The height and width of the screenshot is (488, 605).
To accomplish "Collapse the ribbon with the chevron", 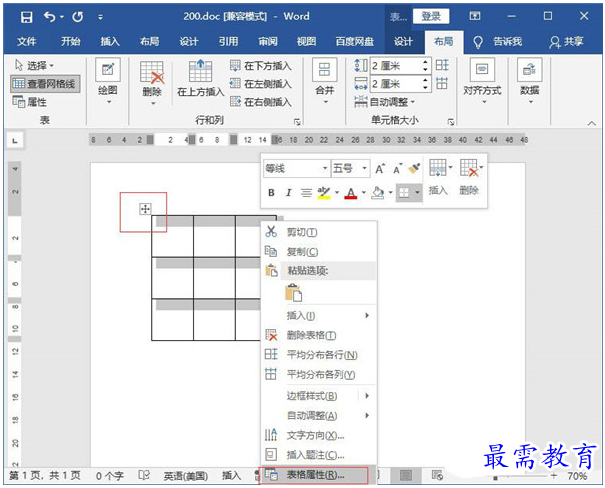I will pos(591,123).
